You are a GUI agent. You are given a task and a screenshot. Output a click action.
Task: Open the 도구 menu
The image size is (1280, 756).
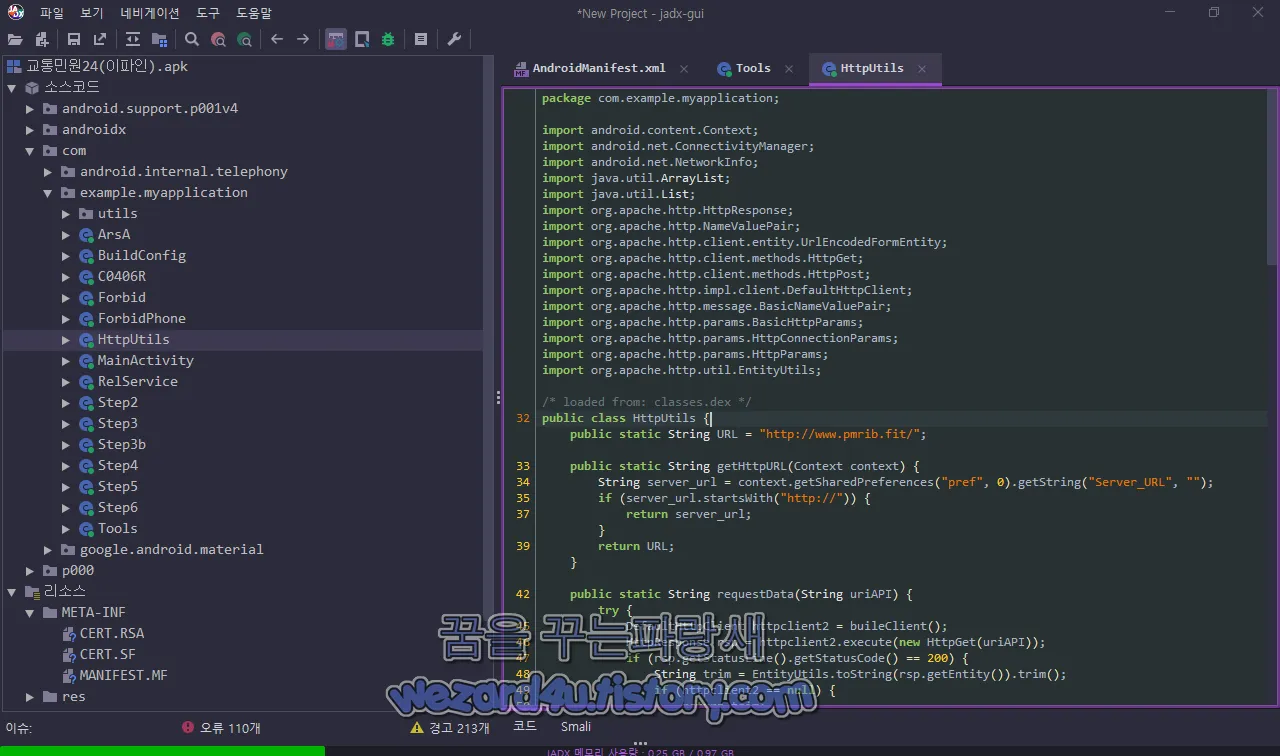(x=208, y=13)
